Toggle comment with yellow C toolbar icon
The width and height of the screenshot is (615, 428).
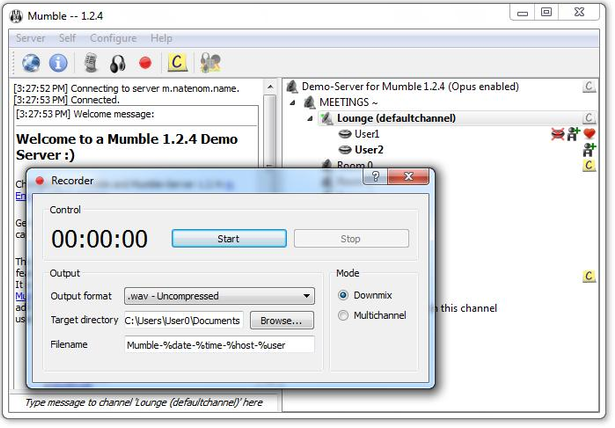pyautogui.click(x=177, y=62)
